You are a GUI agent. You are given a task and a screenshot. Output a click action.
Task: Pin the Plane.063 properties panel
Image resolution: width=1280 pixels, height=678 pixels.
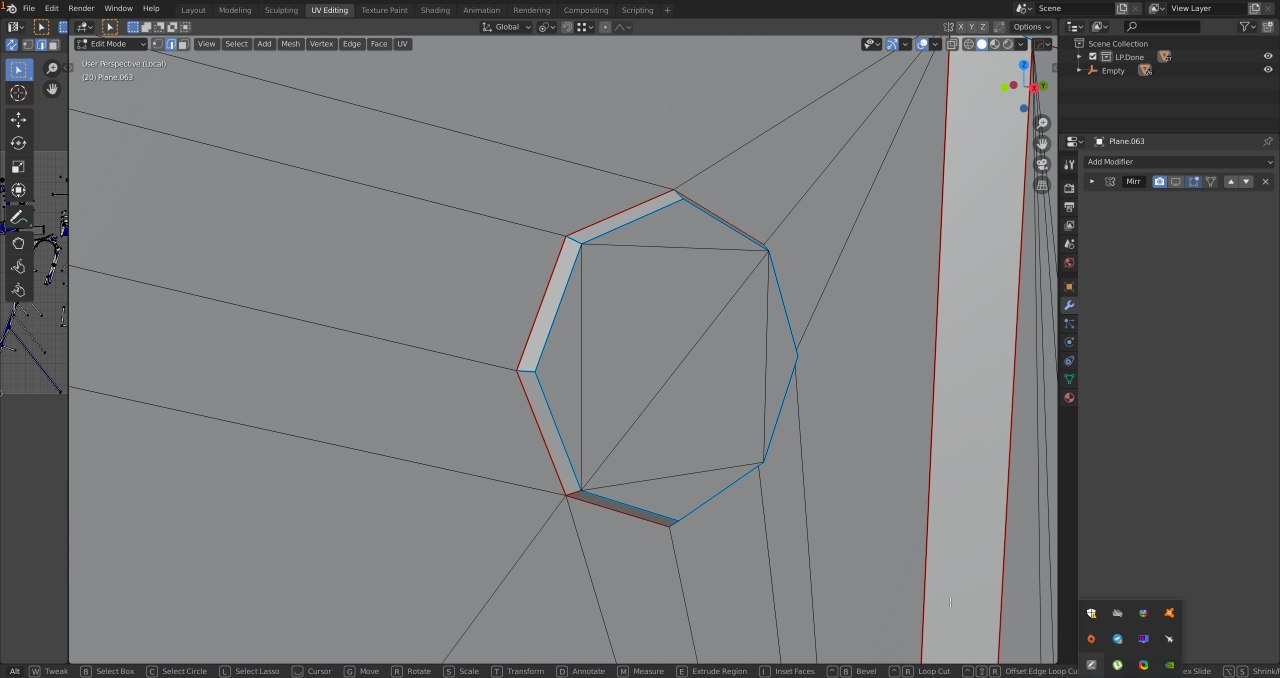pyautogui.click(x=1268, y=141)
